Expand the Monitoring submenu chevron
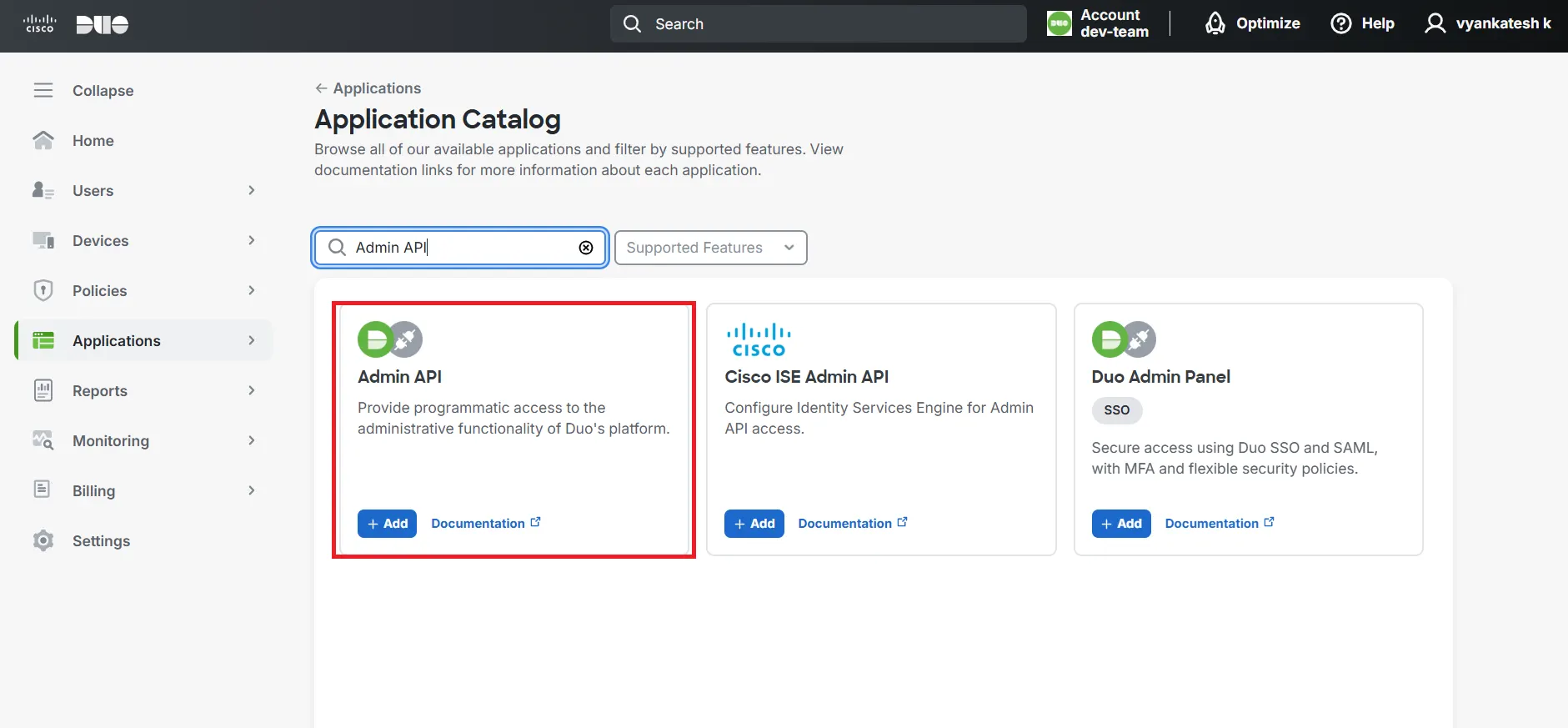1568x728 pixels. click(252, 440)
